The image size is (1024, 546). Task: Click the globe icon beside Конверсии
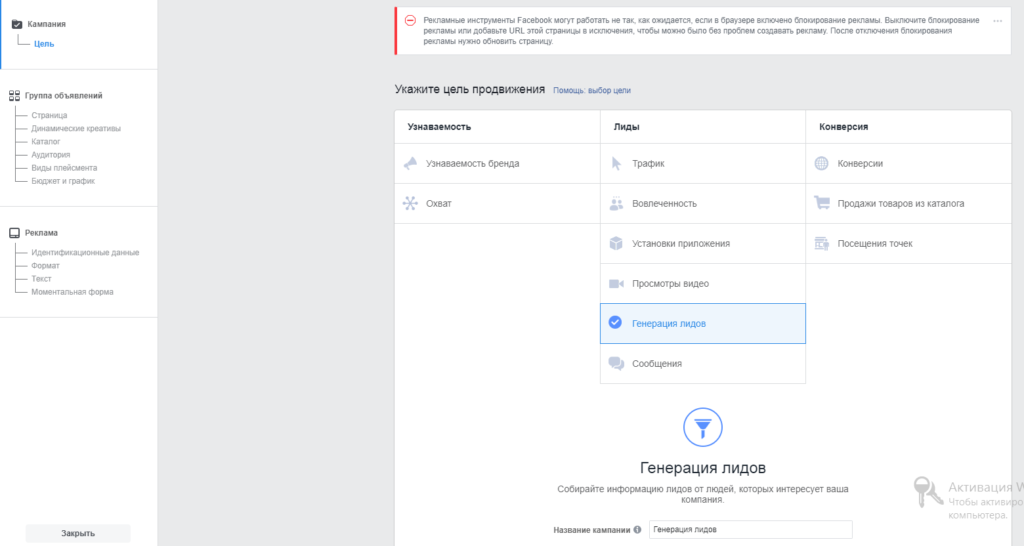(x=822, y=163)
